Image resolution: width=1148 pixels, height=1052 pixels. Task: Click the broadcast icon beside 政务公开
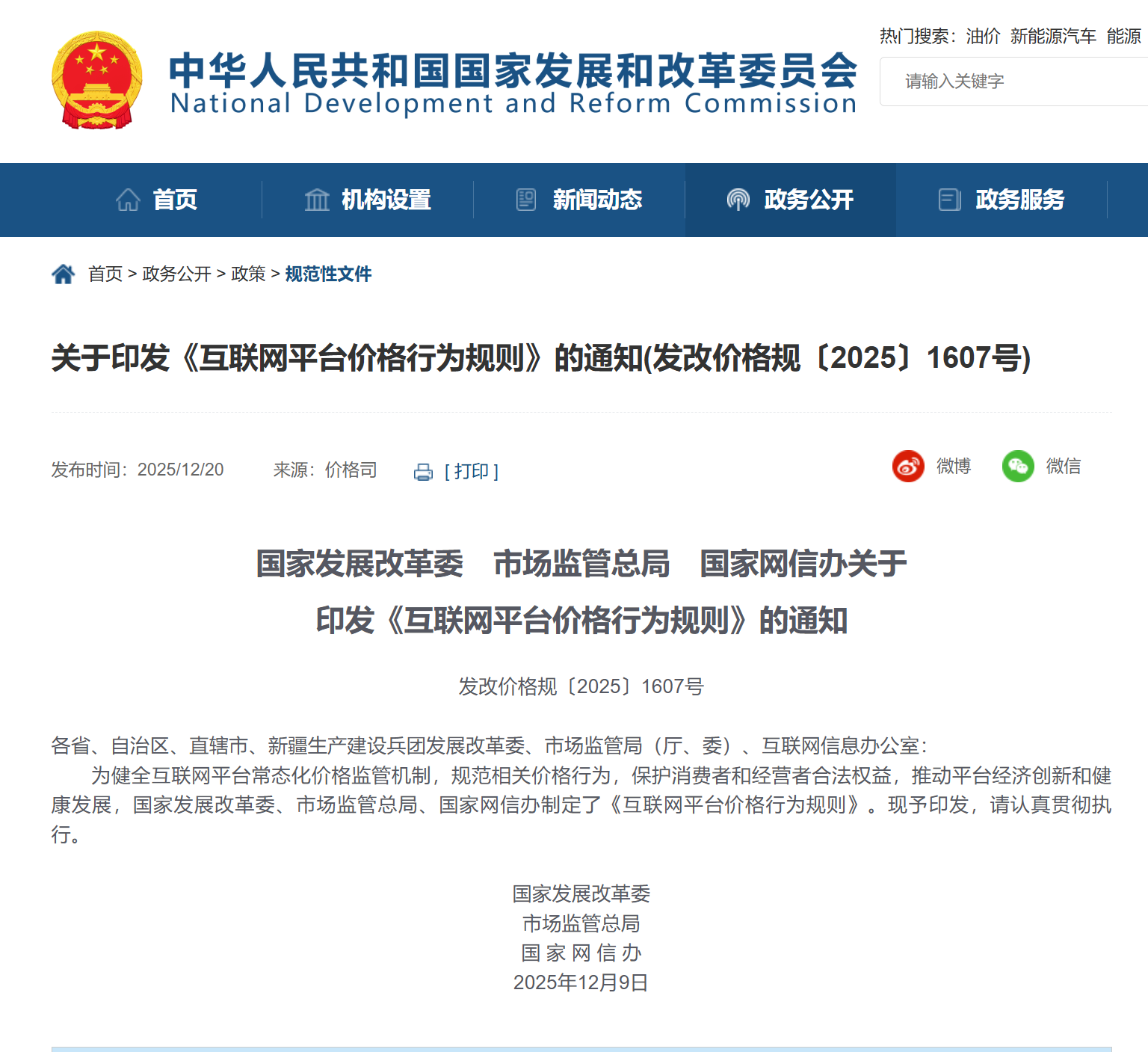click(738, 200)
